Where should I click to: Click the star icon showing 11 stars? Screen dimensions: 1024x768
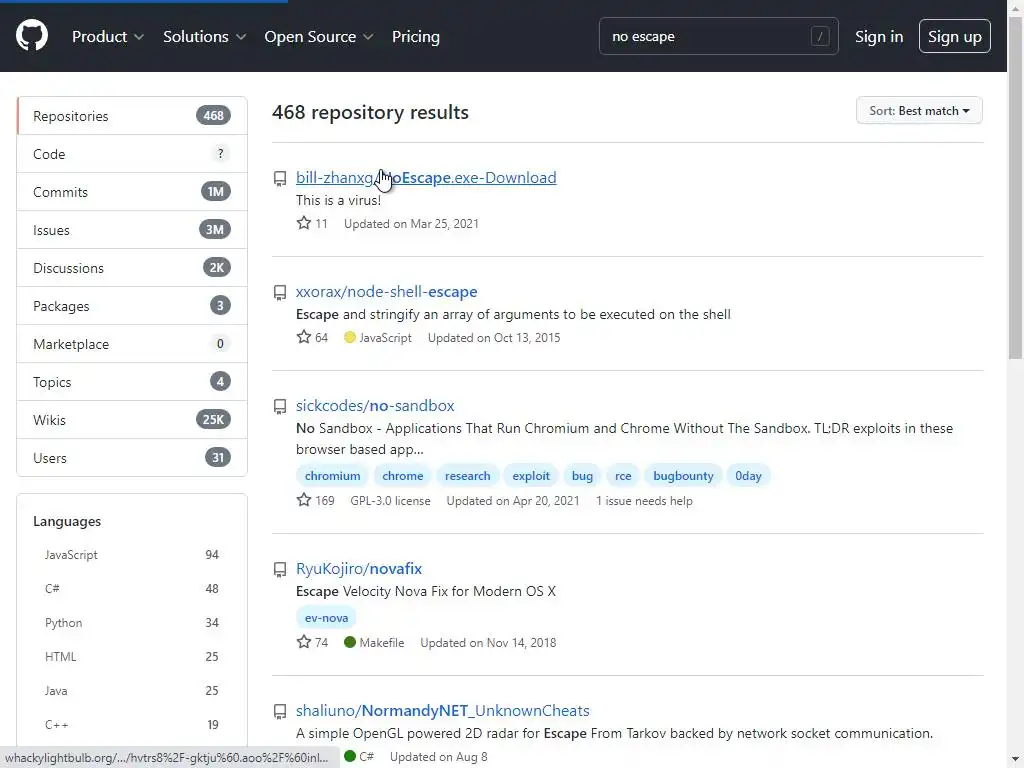pos(304,223)
